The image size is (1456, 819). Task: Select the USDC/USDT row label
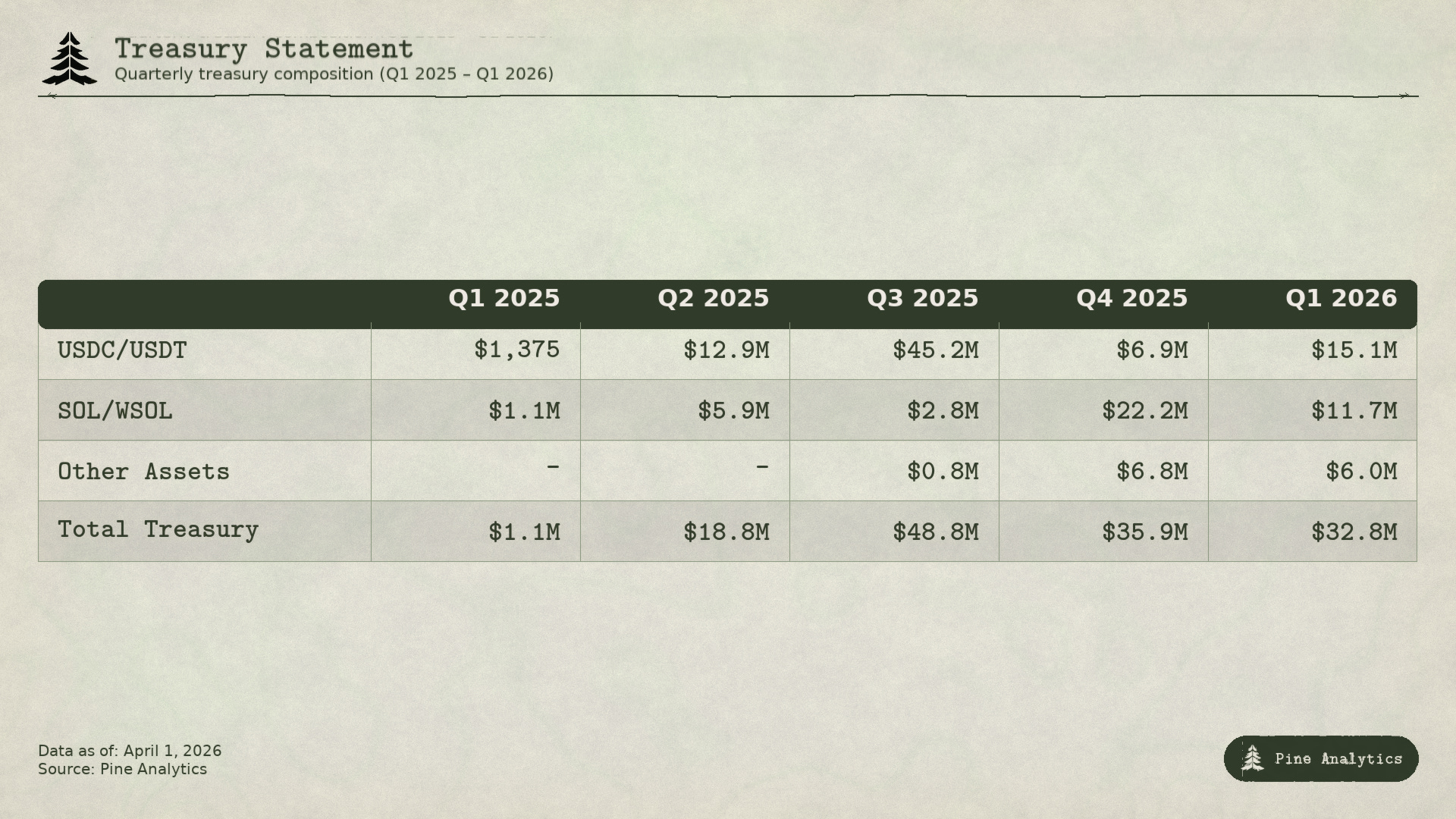coord(122,350)
